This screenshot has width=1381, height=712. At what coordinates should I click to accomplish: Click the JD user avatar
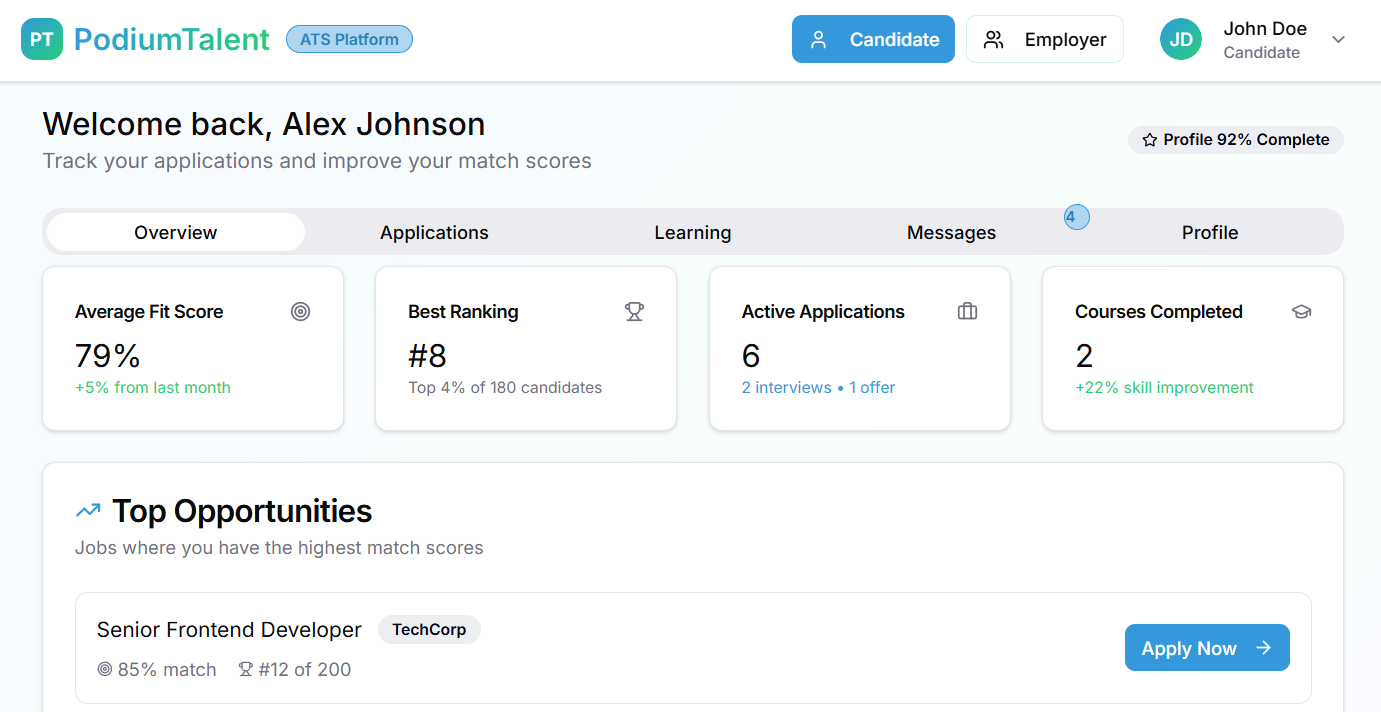tap(1180, 40)
